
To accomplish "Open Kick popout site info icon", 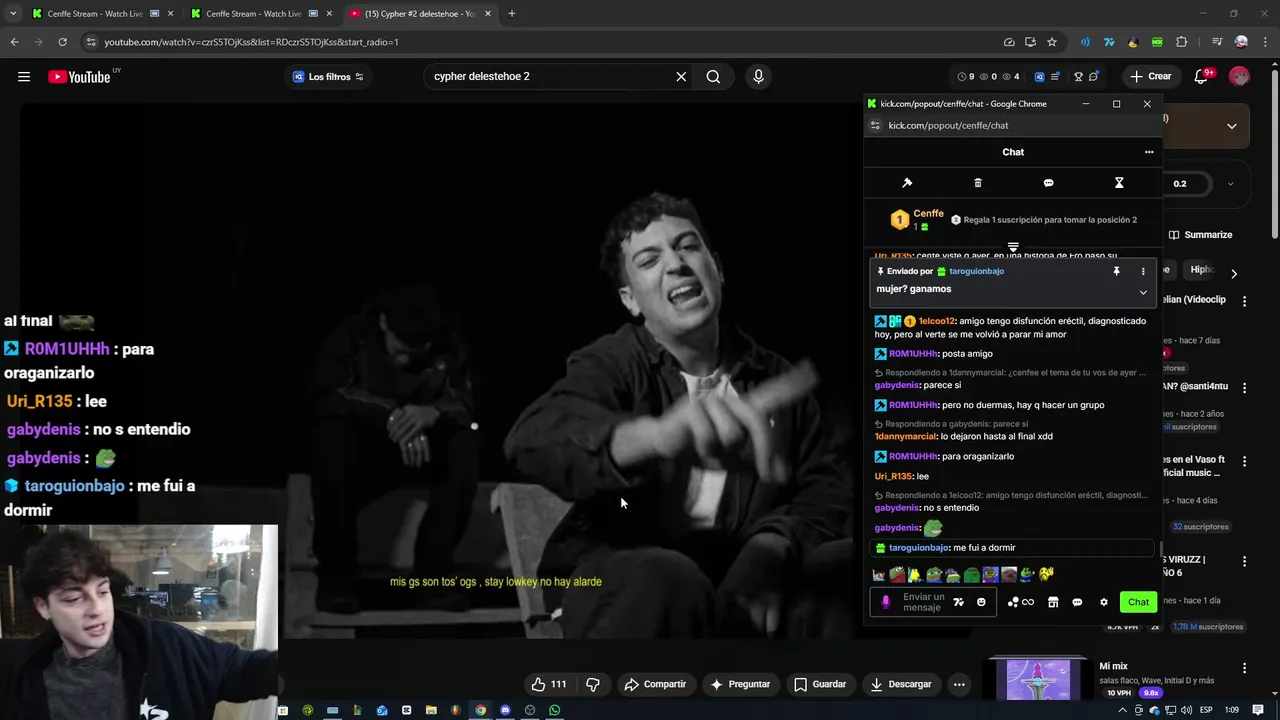I will pyautogui.click(x=875, y=125).
